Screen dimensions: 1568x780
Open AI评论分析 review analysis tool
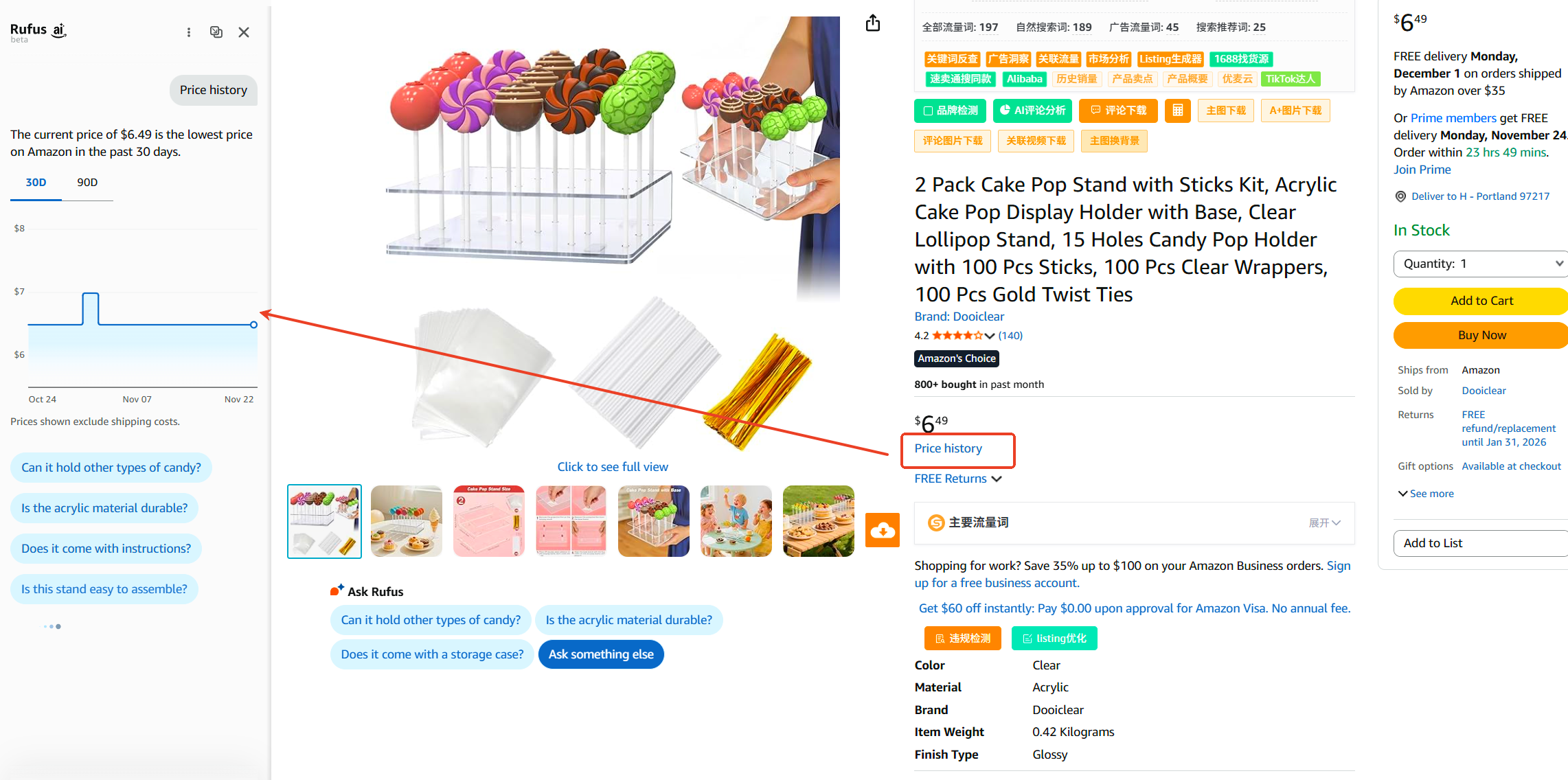[x=1032, y=111]
